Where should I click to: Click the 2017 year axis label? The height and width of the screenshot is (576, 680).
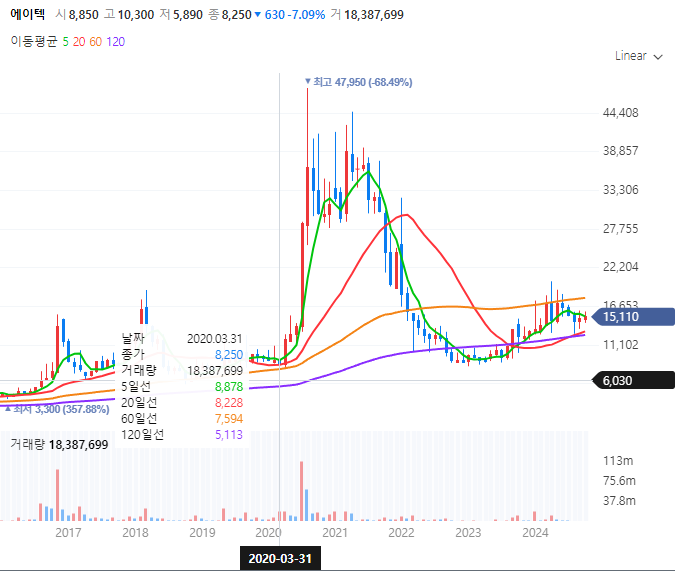(68, 533)
